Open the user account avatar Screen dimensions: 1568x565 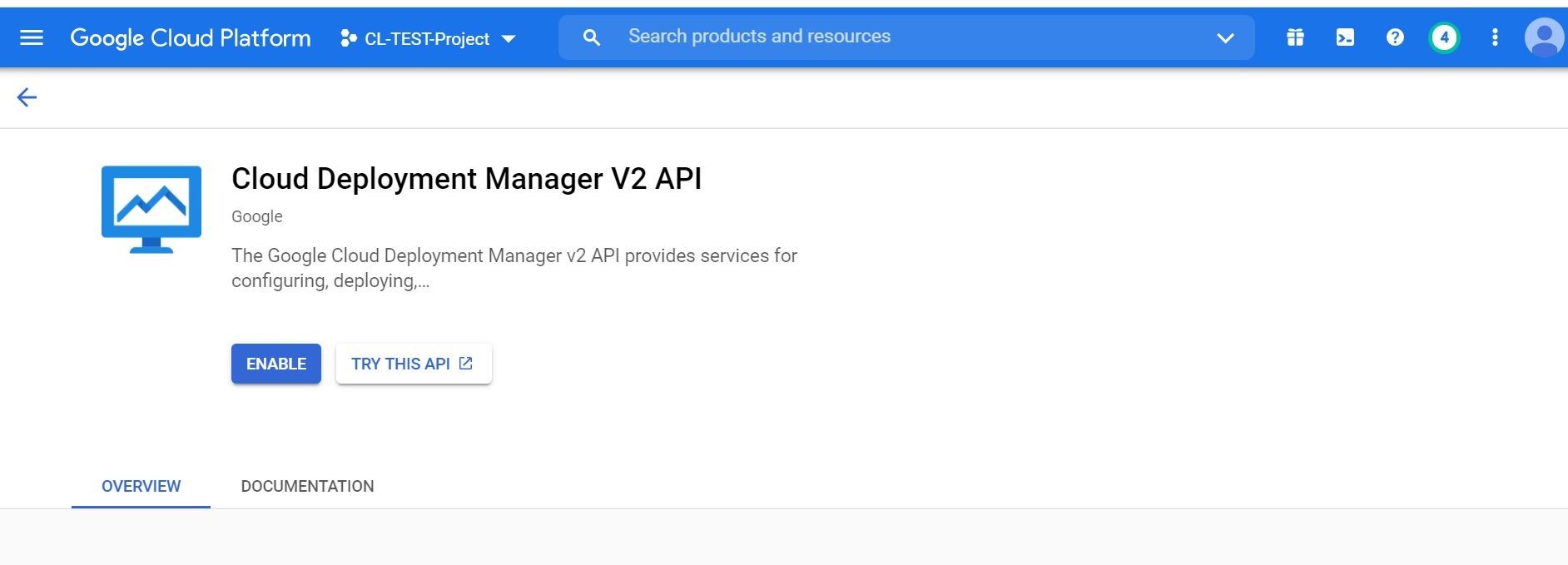tap(1545, 37)
